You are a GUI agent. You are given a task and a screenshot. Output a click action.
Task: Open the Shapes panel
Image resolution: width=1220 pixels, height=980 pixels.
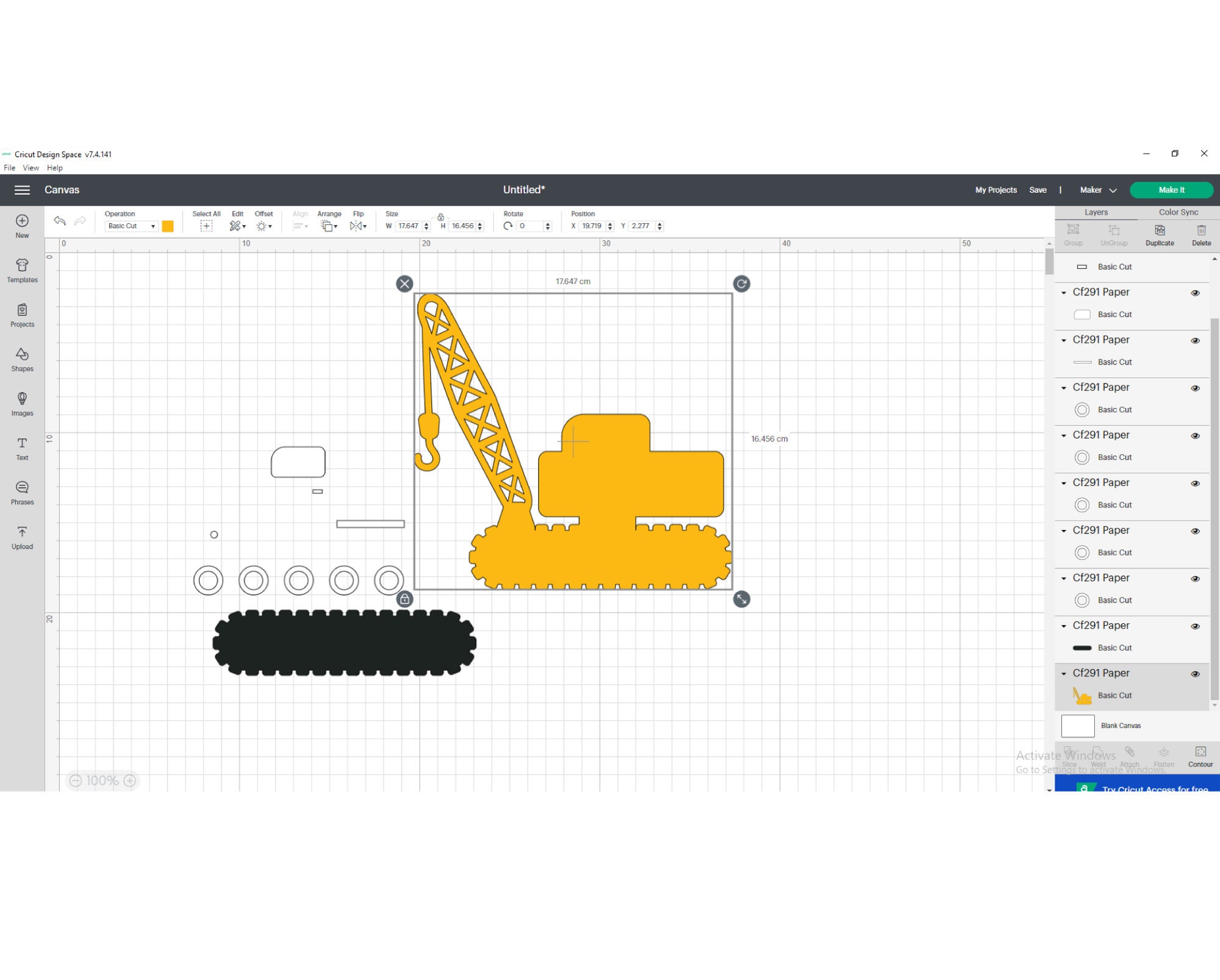[x=22, y=360]
